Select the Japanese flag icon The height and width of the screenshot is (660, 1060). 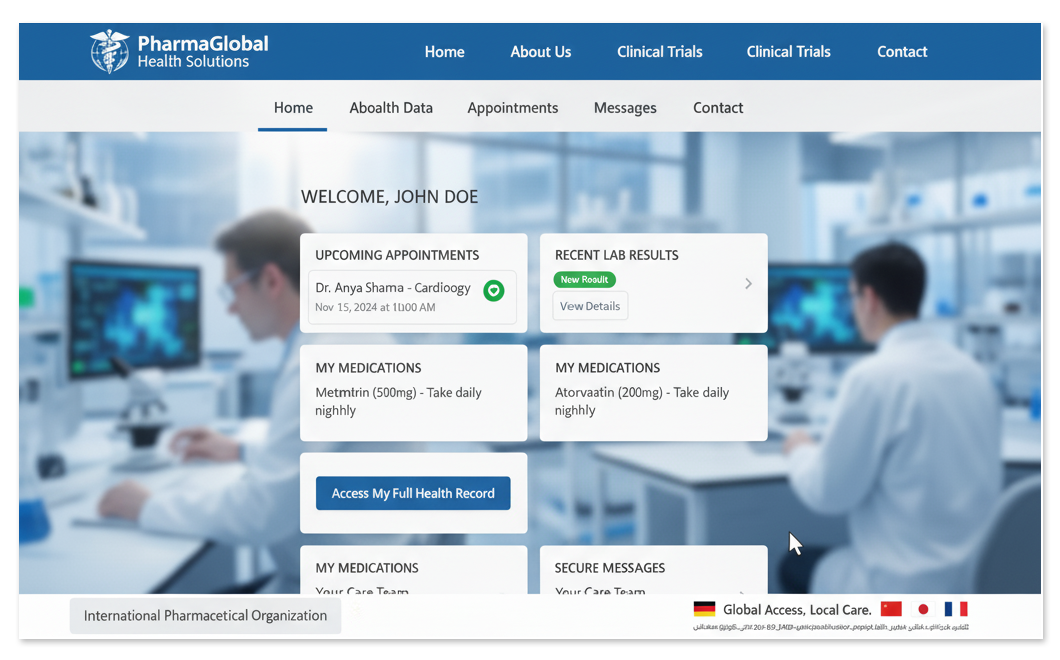click(923, 609)
